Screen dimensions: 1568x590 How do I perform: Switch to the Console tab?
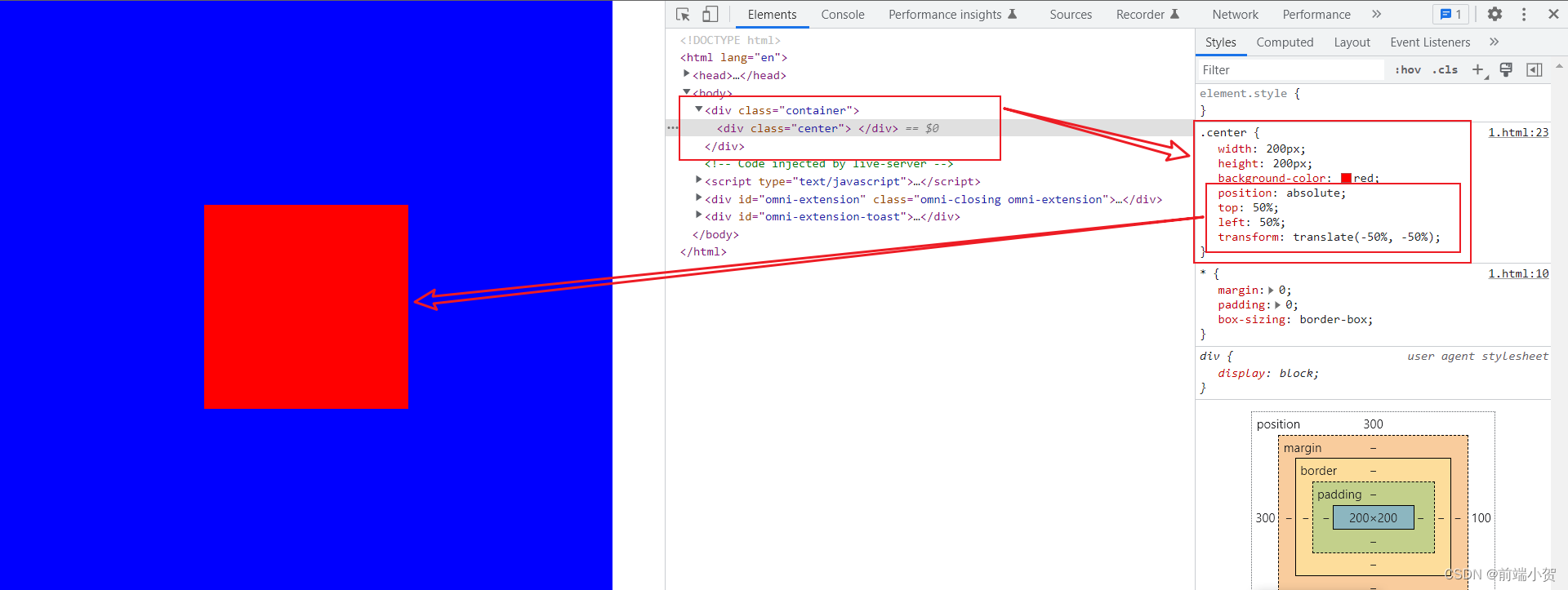pyautogui.click(x=843, y=15)
